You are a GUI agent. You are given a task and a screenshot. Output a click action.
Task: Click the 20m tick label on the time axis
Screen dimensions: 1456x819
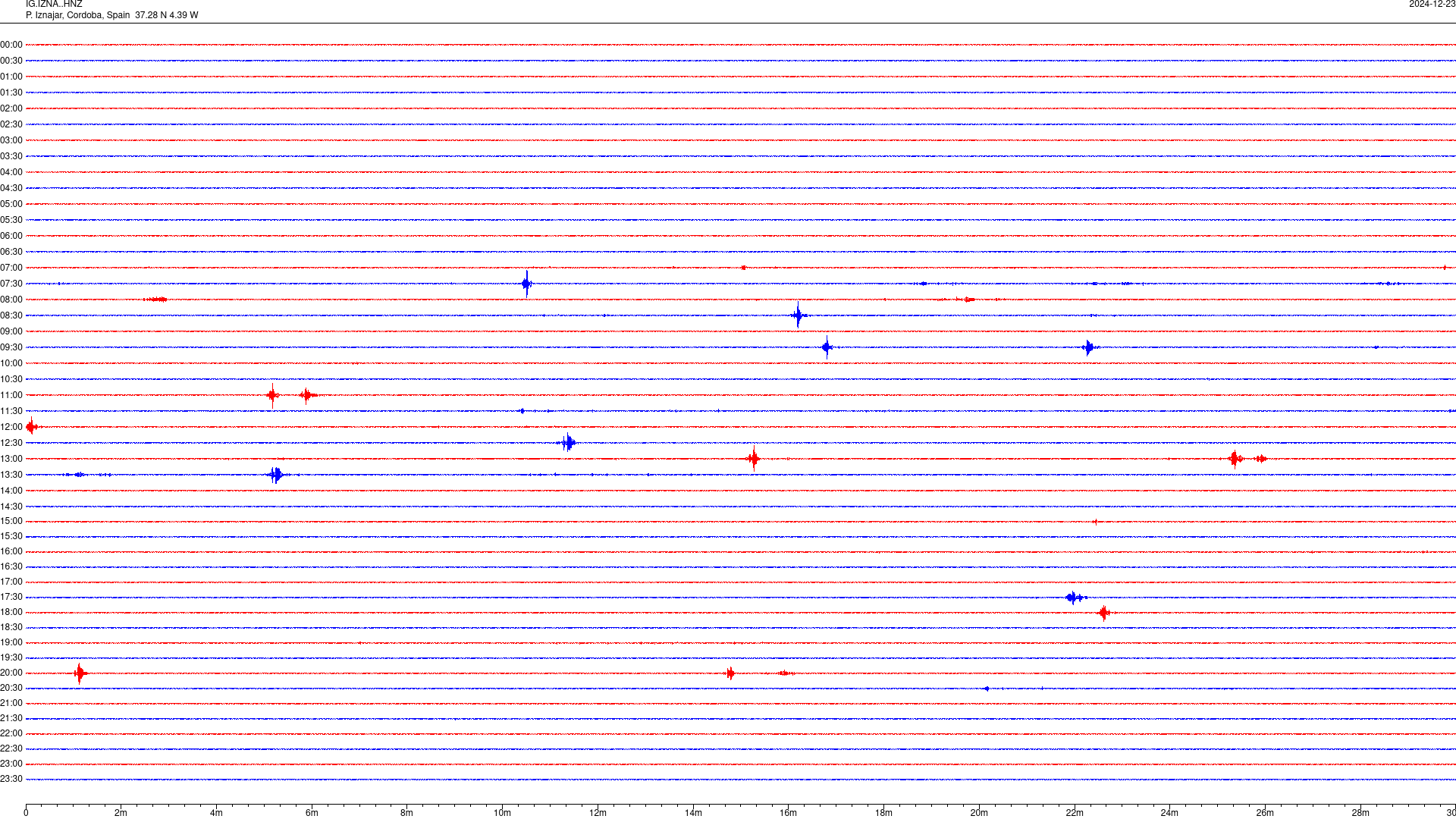[979, 813]
